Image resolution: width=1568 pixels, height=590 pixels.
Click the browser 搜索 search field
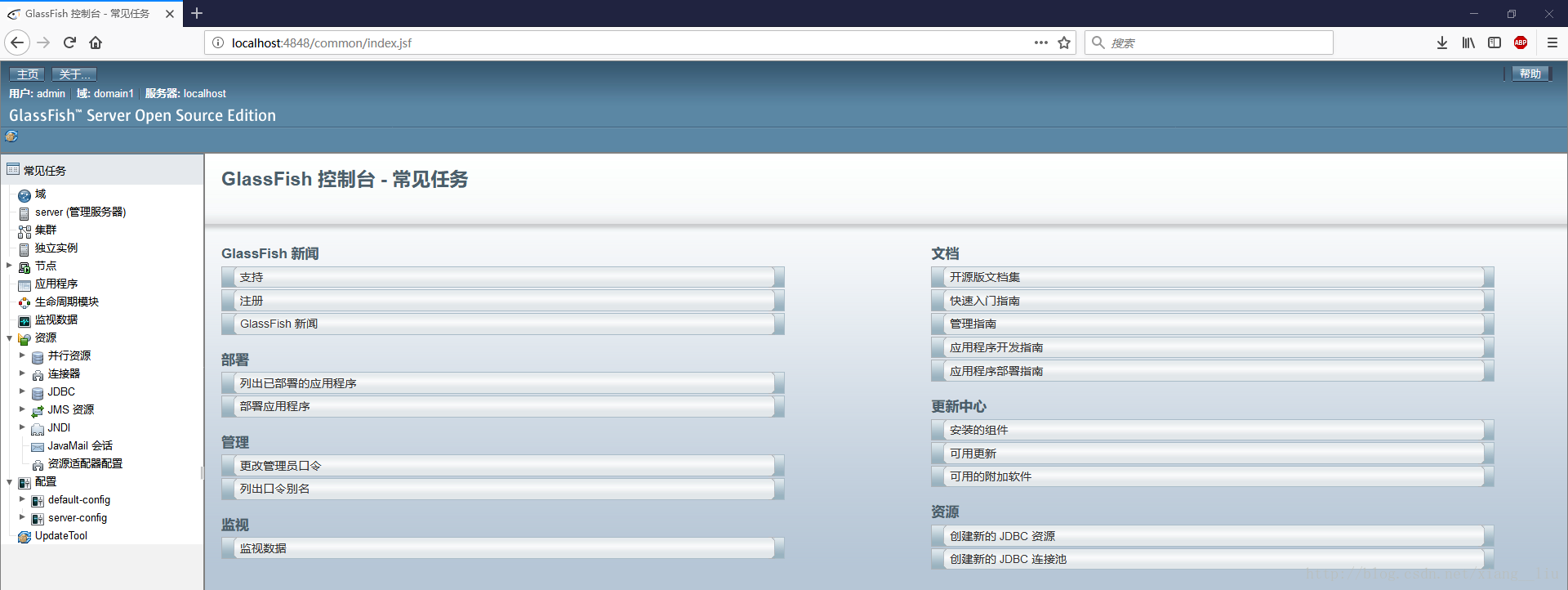(1209, 42)
